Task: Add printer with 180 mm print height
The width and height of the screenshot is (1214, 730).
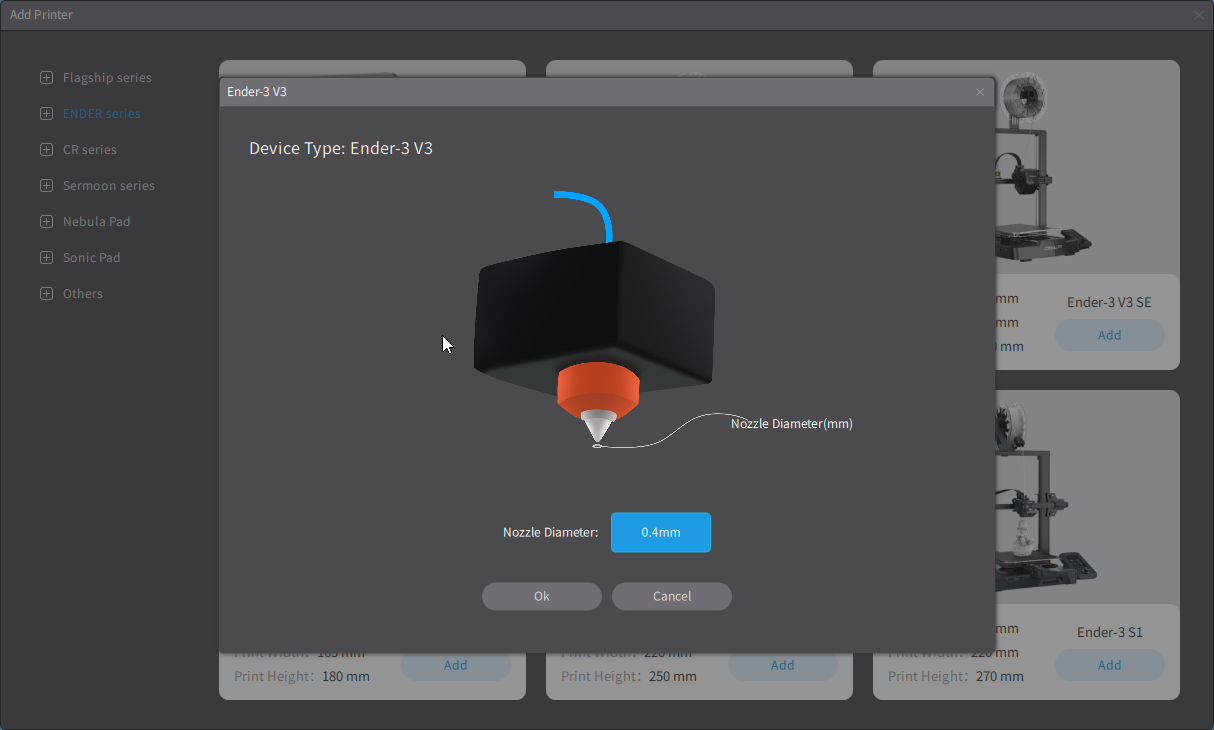Action: click(456, 665)
